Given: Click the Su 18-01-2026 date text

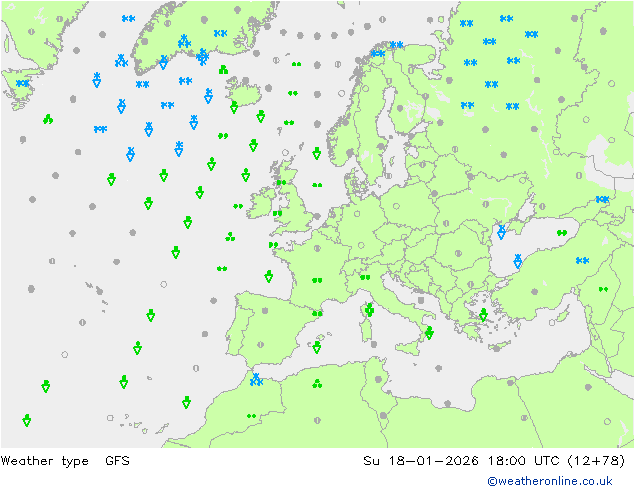Looking at the screenshot, I should 421,460.
